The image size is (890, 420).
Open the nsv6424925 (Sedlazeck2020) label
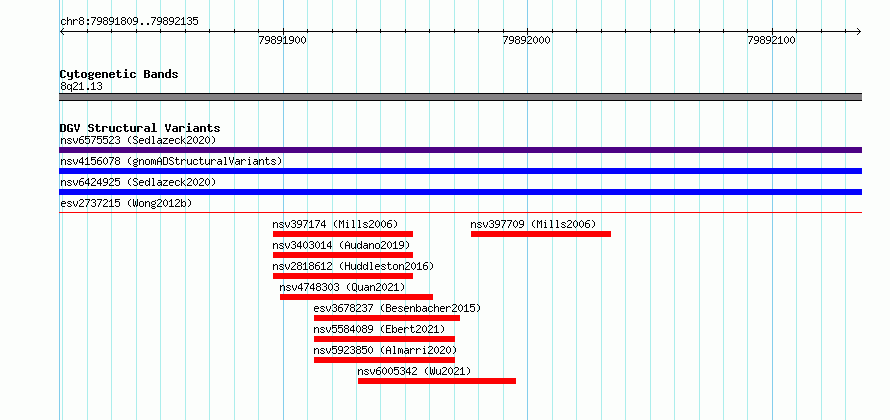click(138, 182)
